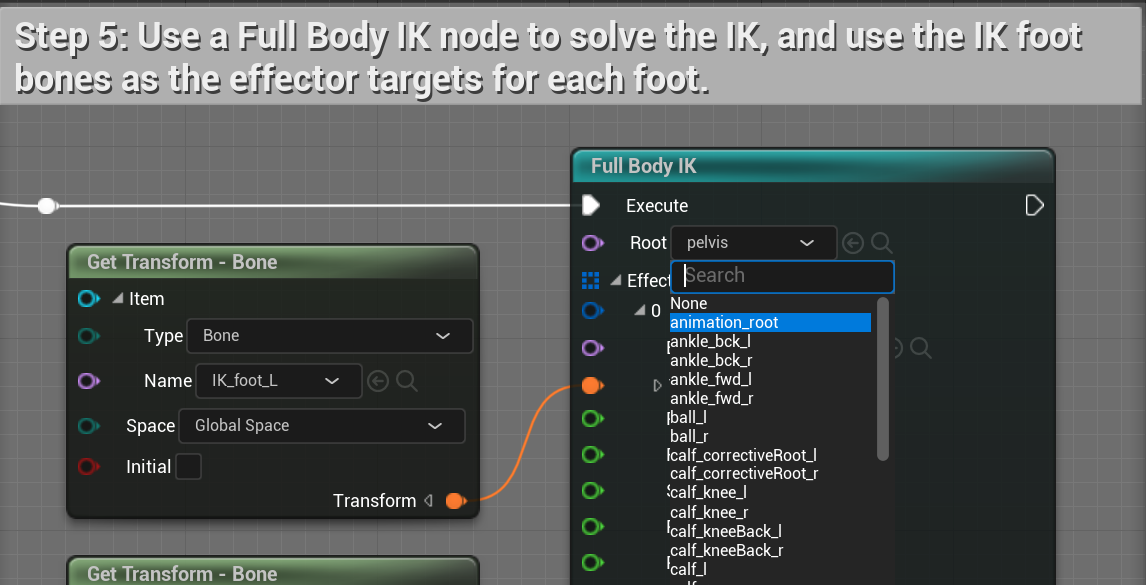Click the Execute output pin on Full Body IK
Image resolution: width=1146 pixels, height=585 pixels.
click(1035, 205)
